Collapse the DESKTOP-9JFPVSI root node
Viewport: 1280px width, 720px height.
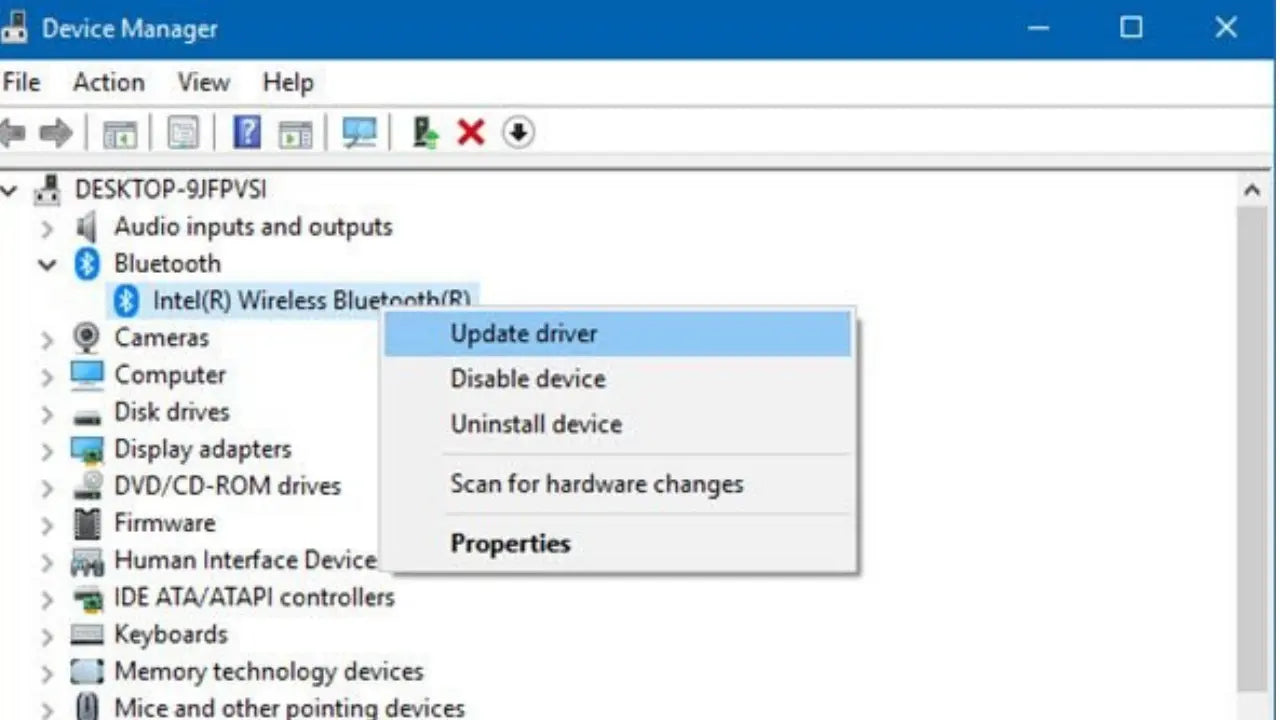pyautogui.click(x=9, y=189)
